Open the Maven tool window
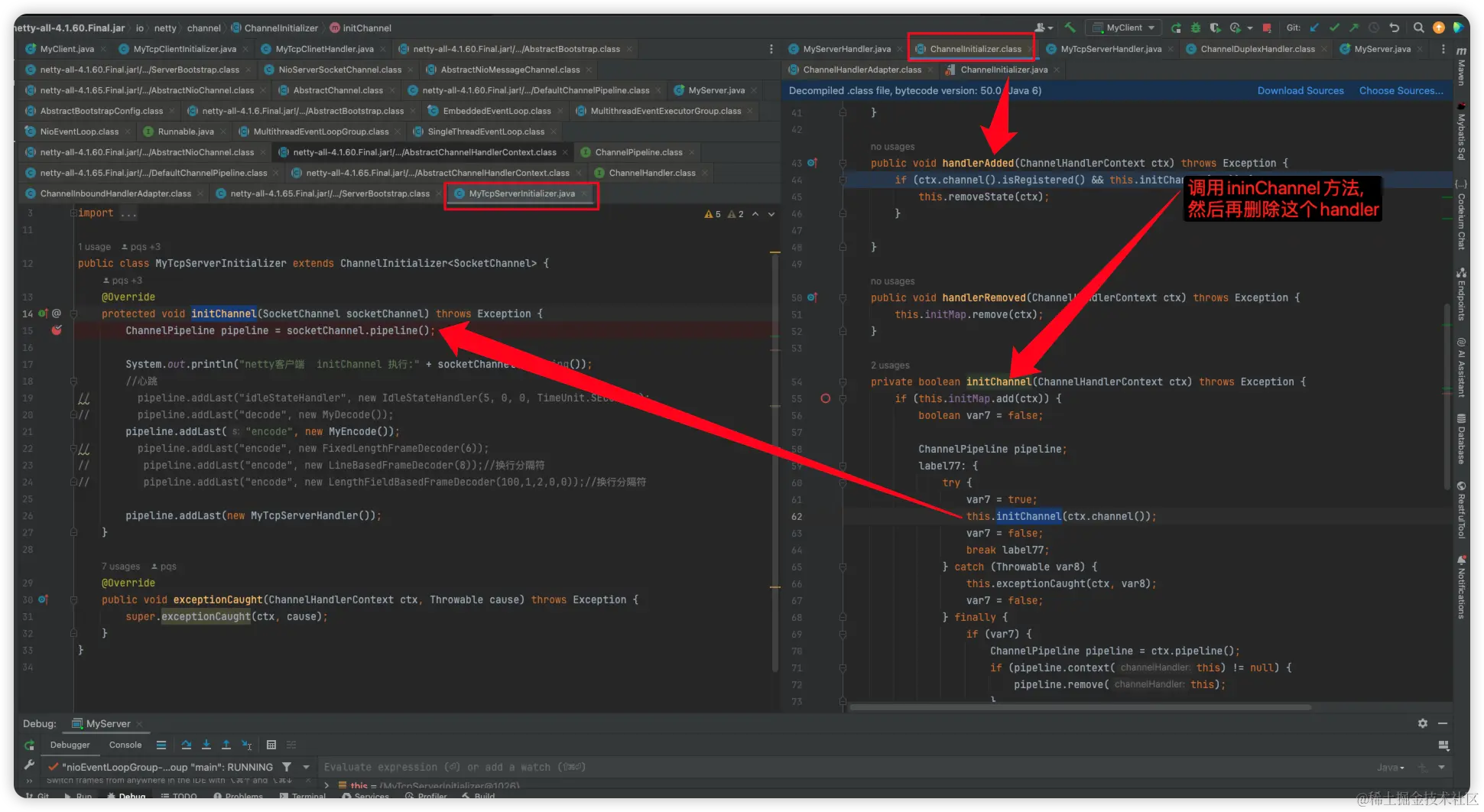 coord(1461,67)
